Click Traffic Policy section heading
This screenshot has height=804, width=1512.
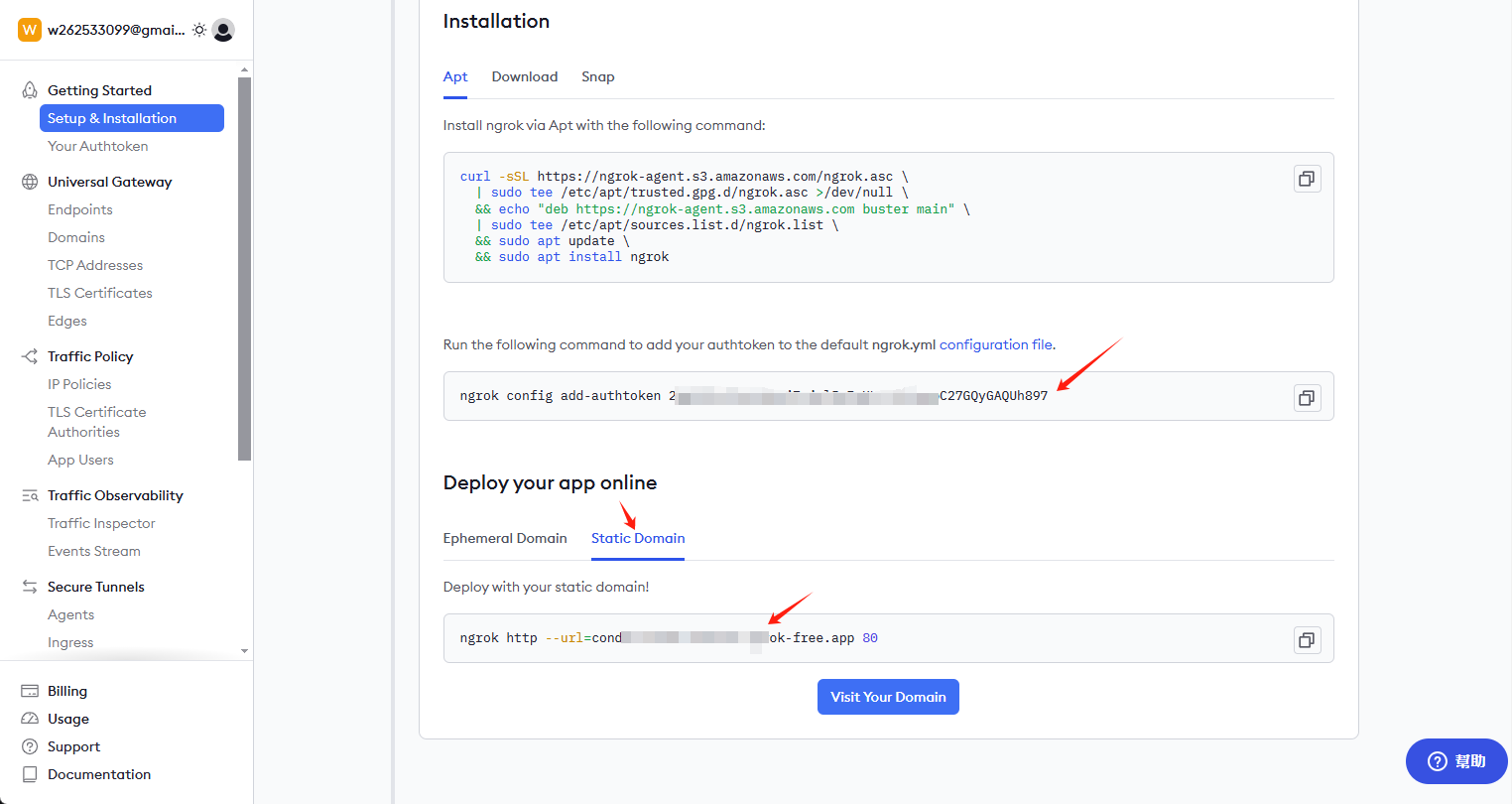pyautogui.click(x=90, y=356)
